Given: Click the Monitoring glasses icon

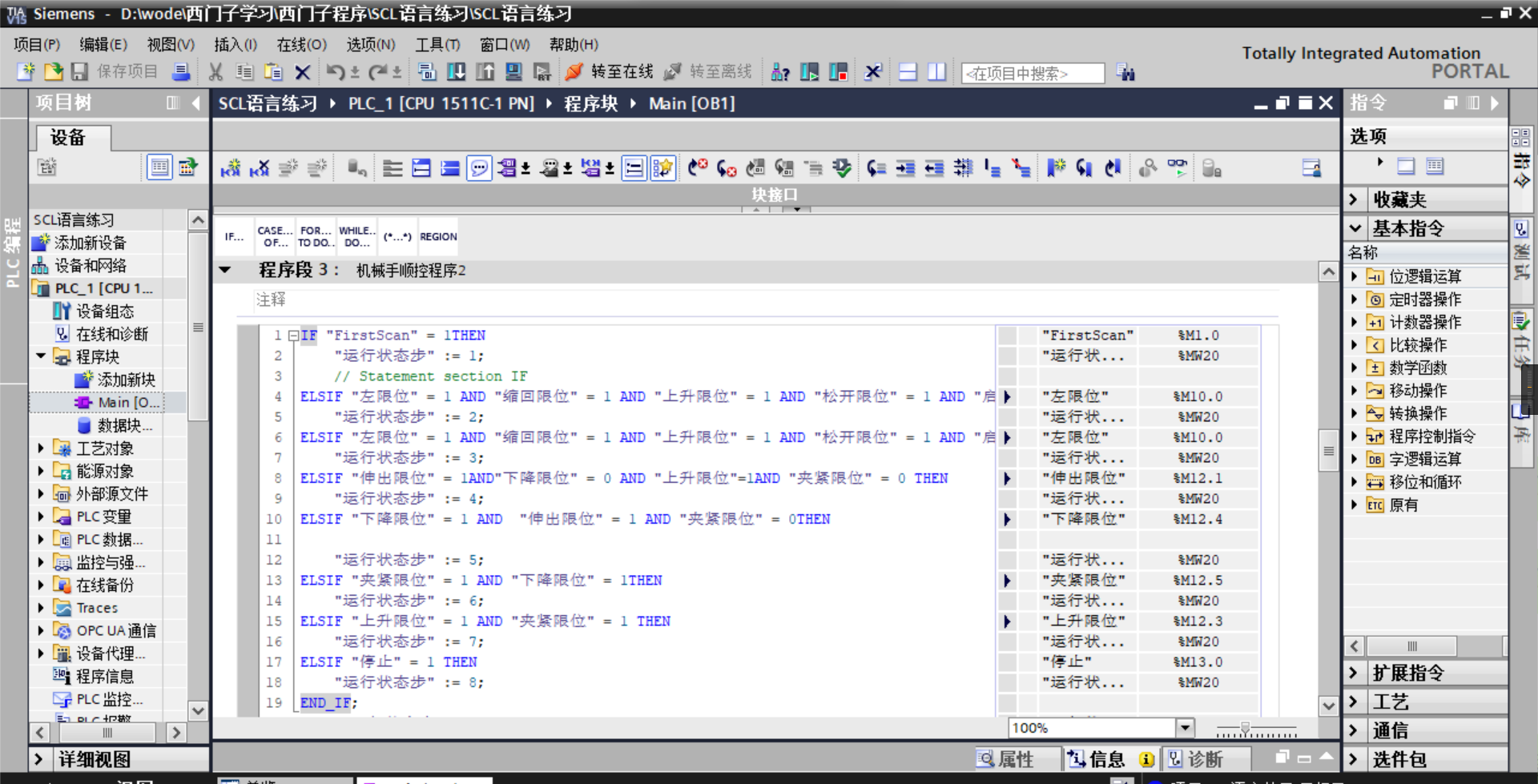Looking at the screenshot, I should [x=1177, y=167].
